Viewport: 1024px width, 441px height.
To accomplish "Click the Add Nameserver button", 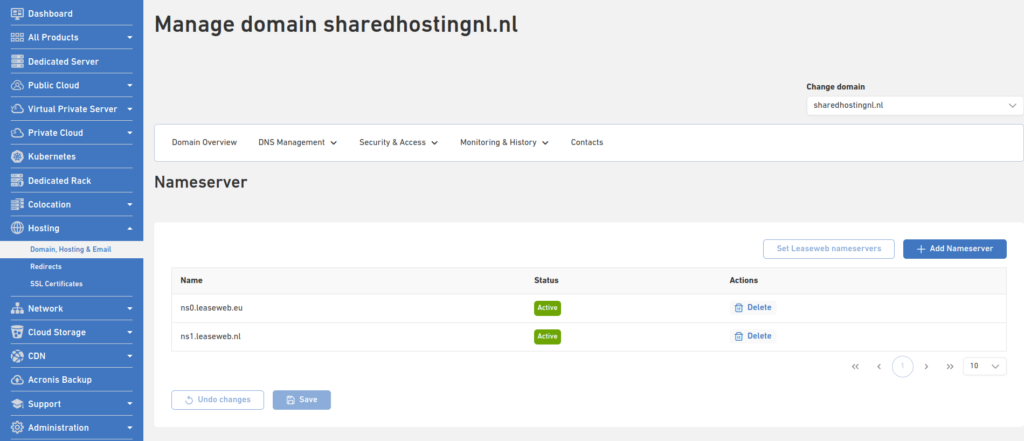I will coord(954,249).
